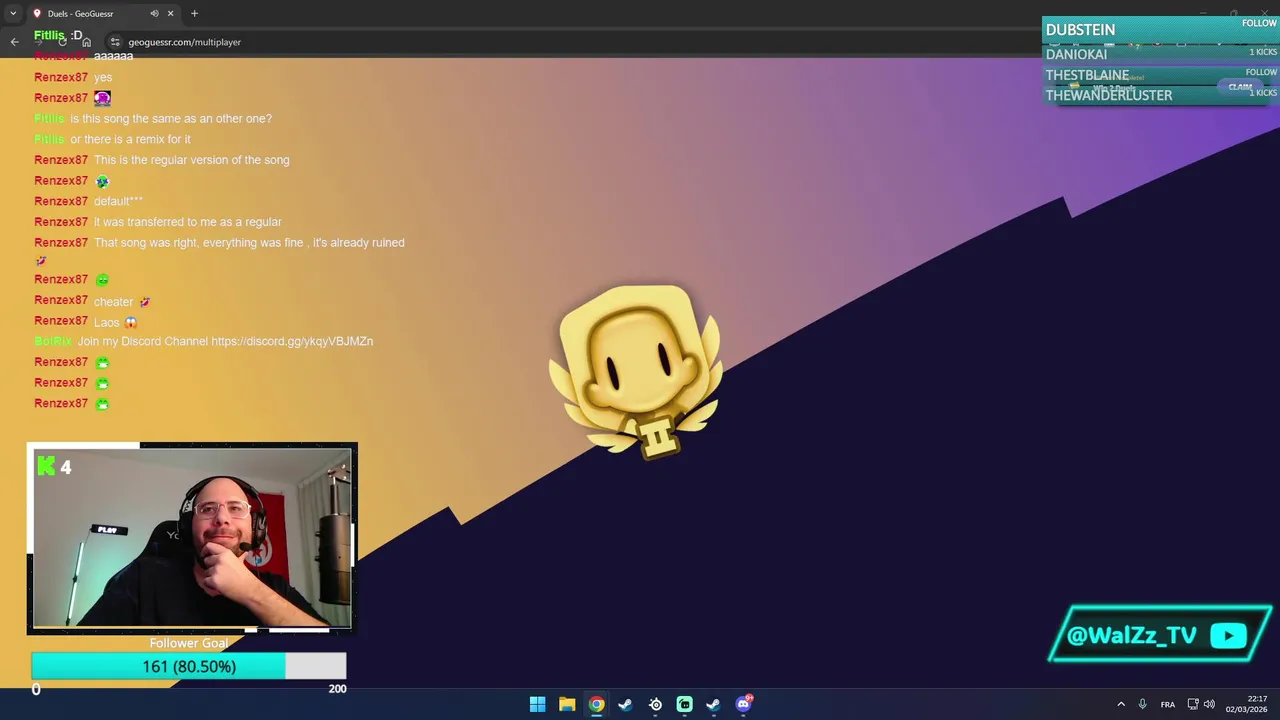This screenshot has width=1280, height=720.
Task: Open the network status tray icon
Action: [1193, 704]
